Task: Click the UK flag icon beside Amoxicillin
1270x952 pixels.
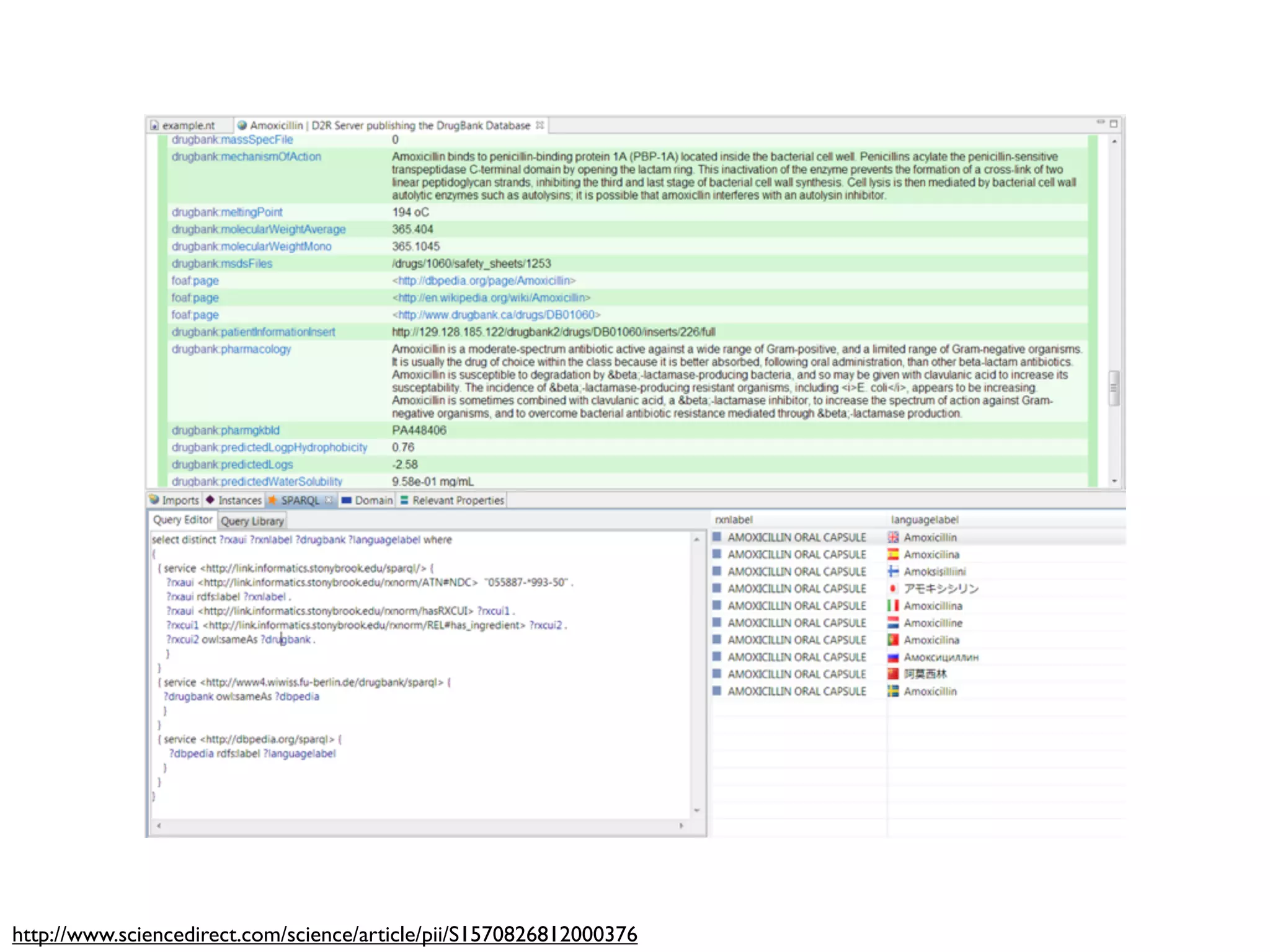Action: [893, 537]
